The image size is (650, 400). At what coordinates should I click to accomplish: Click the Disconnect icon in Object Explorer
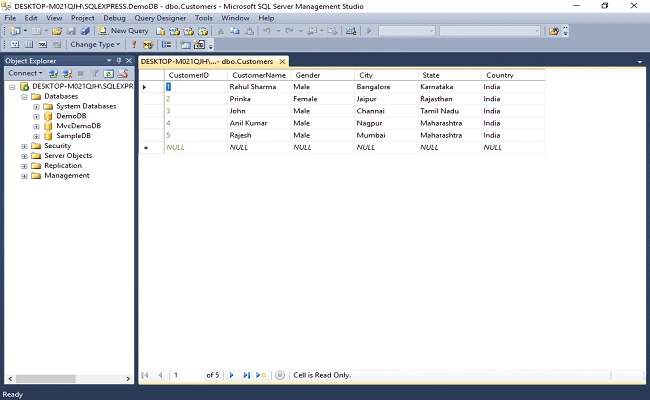coord(67,74)
